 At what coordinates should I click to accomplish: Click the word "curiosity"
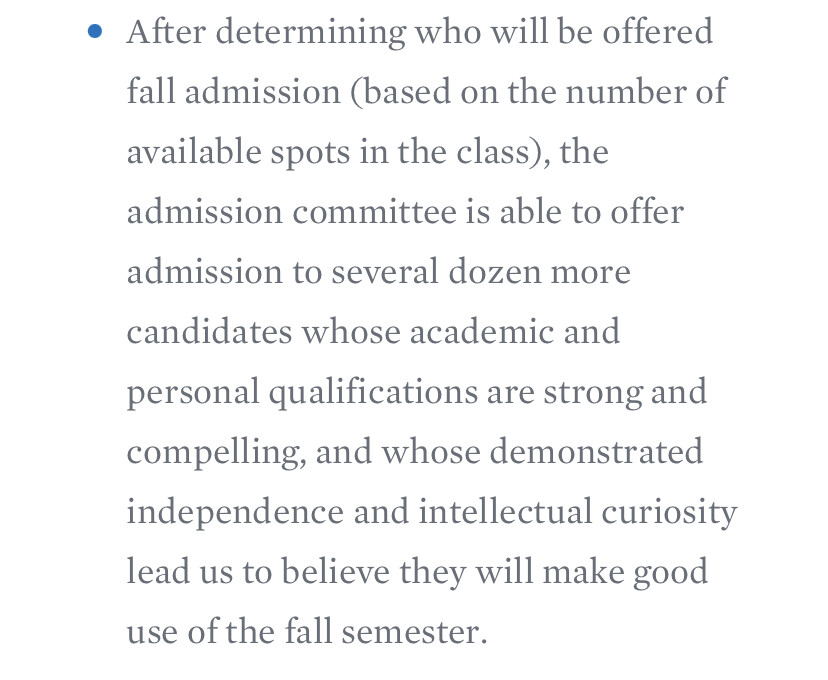pyautogui.click(x=669, y=514)
